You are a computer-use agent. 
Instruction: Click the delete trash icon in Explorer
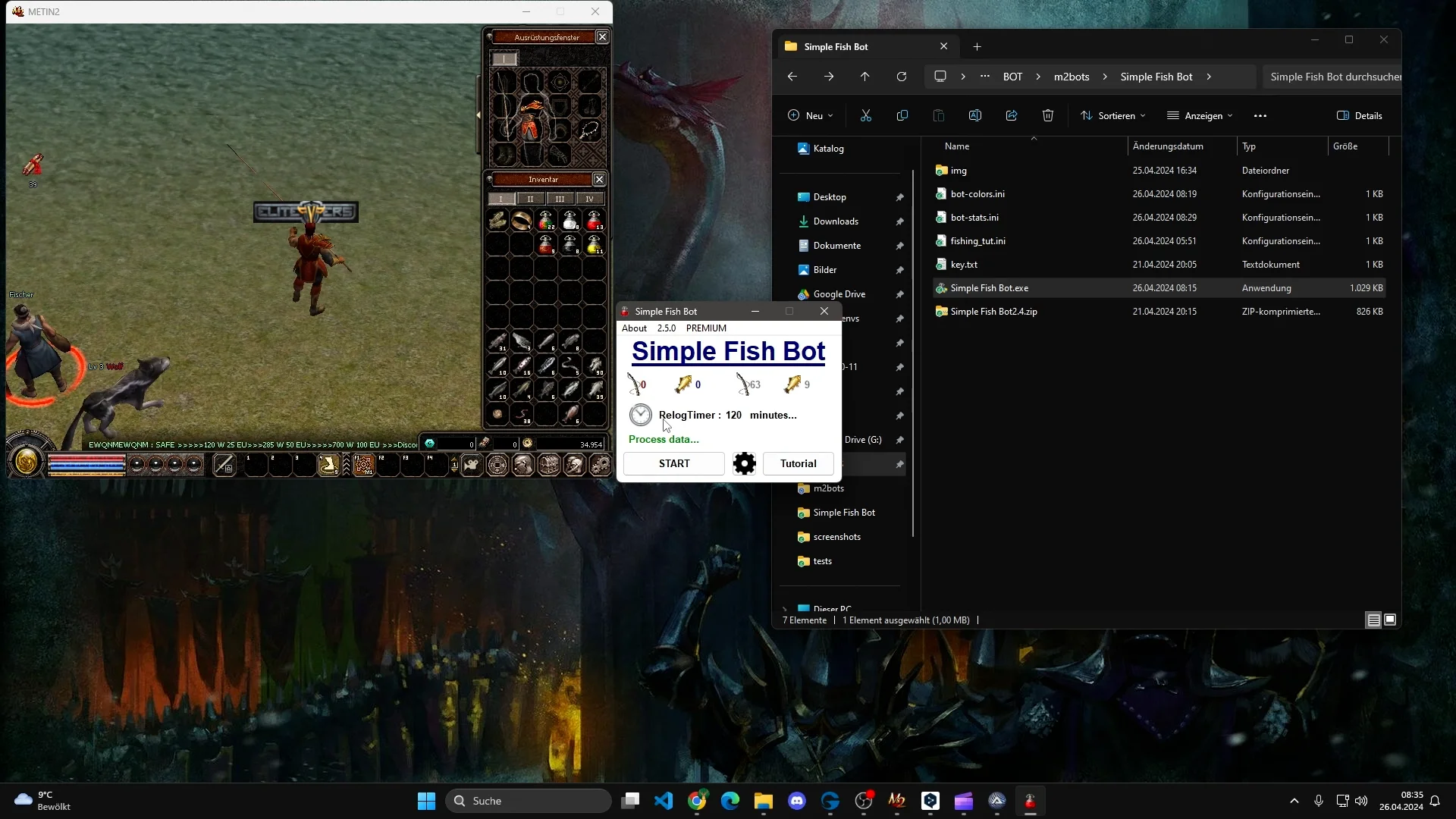tap(1047, 115)
